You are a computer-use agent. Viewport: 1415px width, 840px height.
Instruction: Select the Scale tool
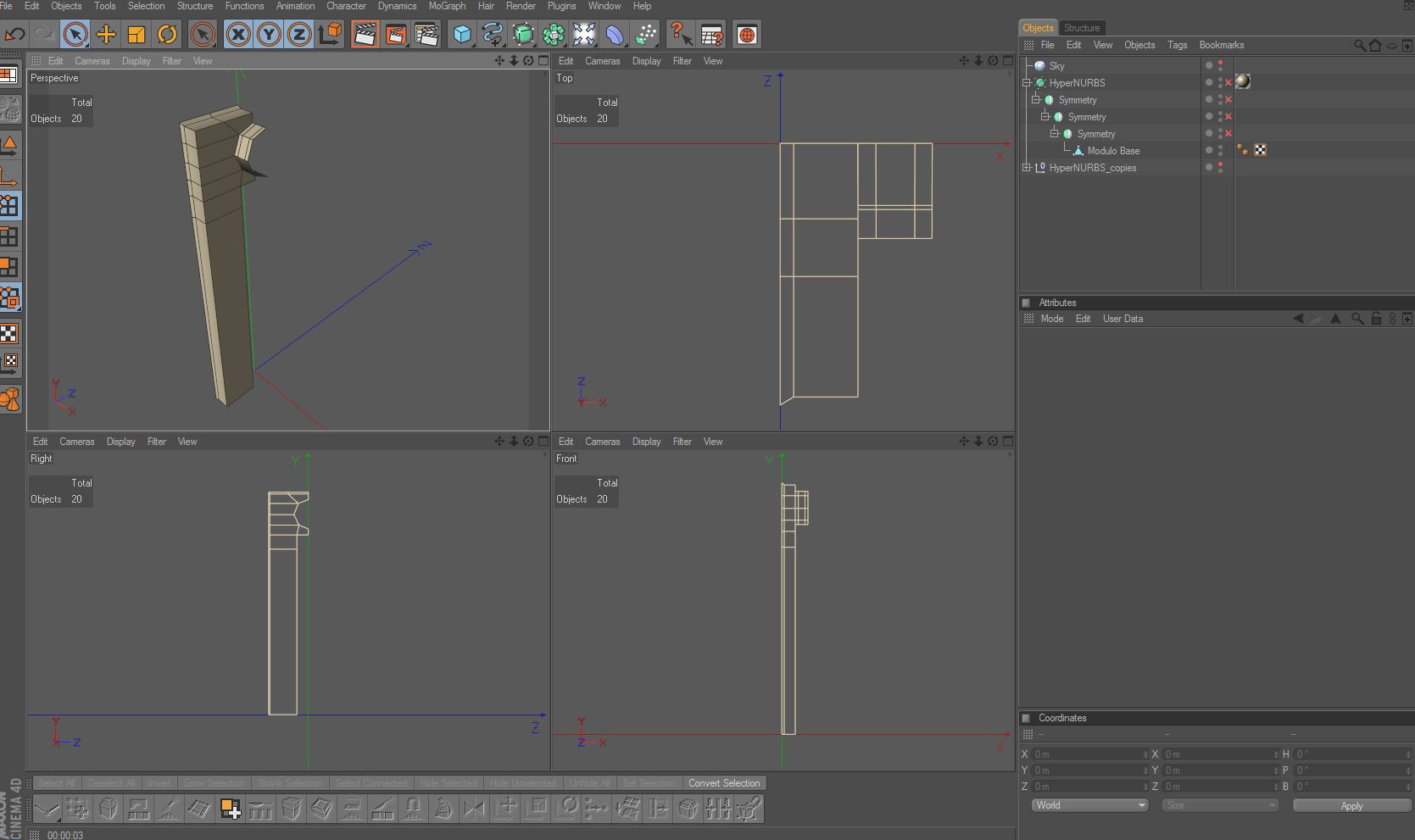(x=136, y=35)
